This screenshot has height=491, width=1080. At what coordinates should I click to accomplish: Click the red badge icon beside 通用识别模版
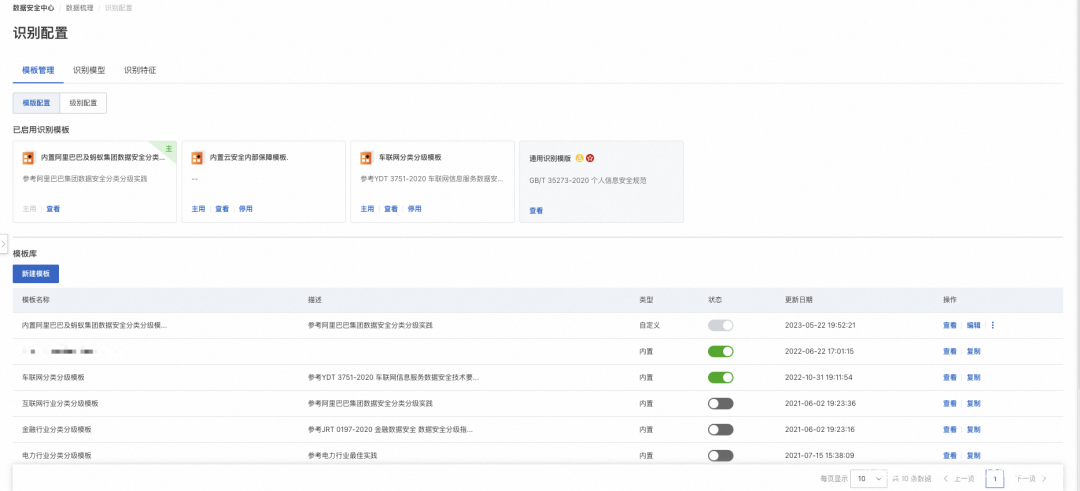590,158
